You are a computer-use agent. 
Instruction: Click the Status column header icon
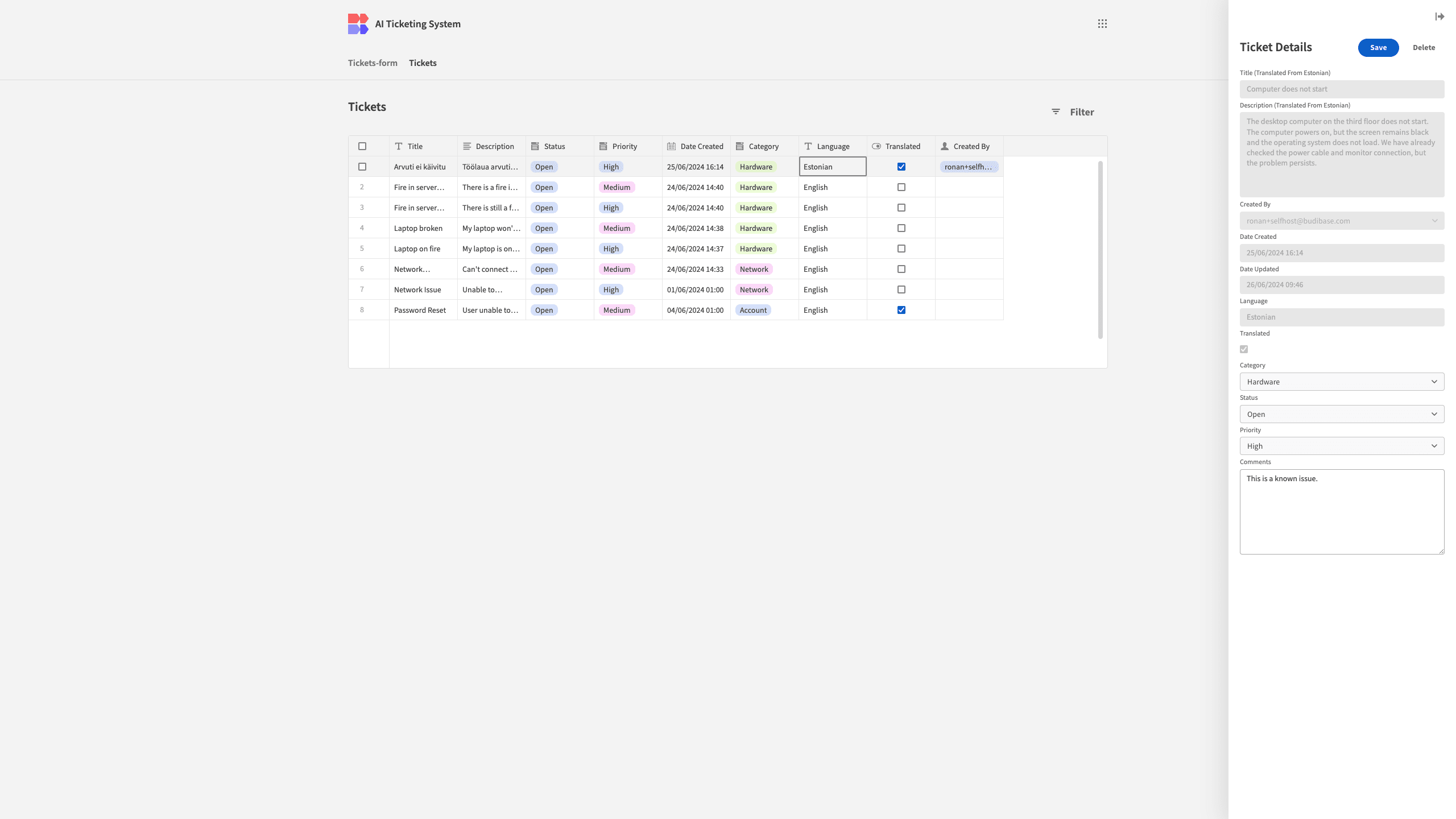click(x=535, y=146)
